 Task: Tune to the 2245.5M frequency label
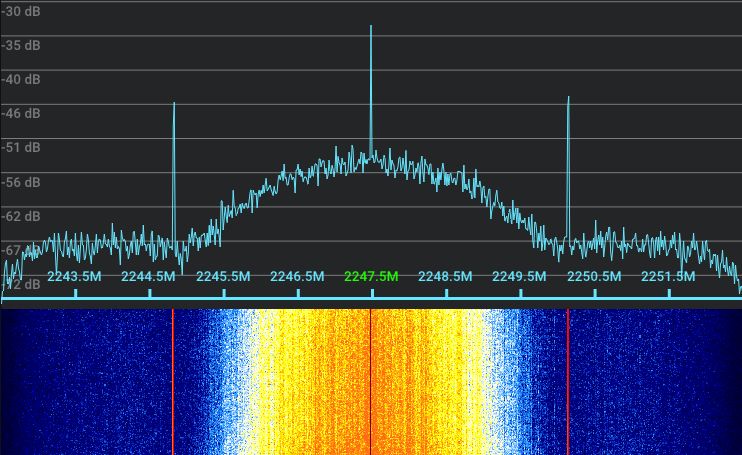(223, 276)
